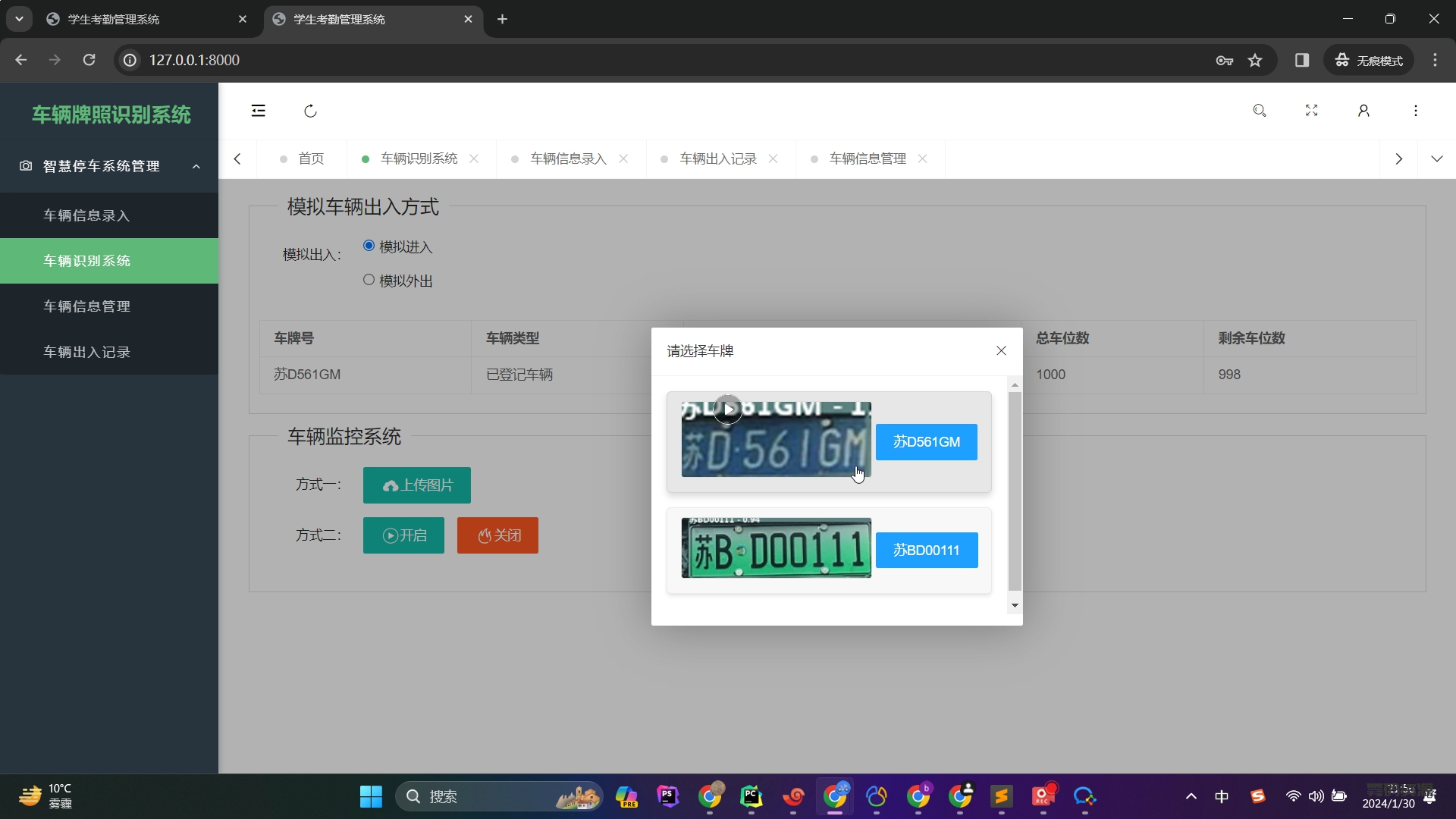Open the three-dot more options in header
The image size is (1456, 819).
coord(1415,111)
